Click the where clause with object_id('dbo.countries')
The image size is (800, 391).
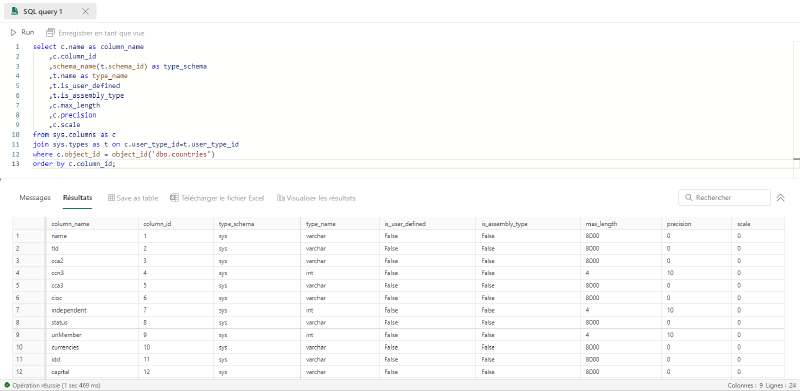(x=124, y=154)
